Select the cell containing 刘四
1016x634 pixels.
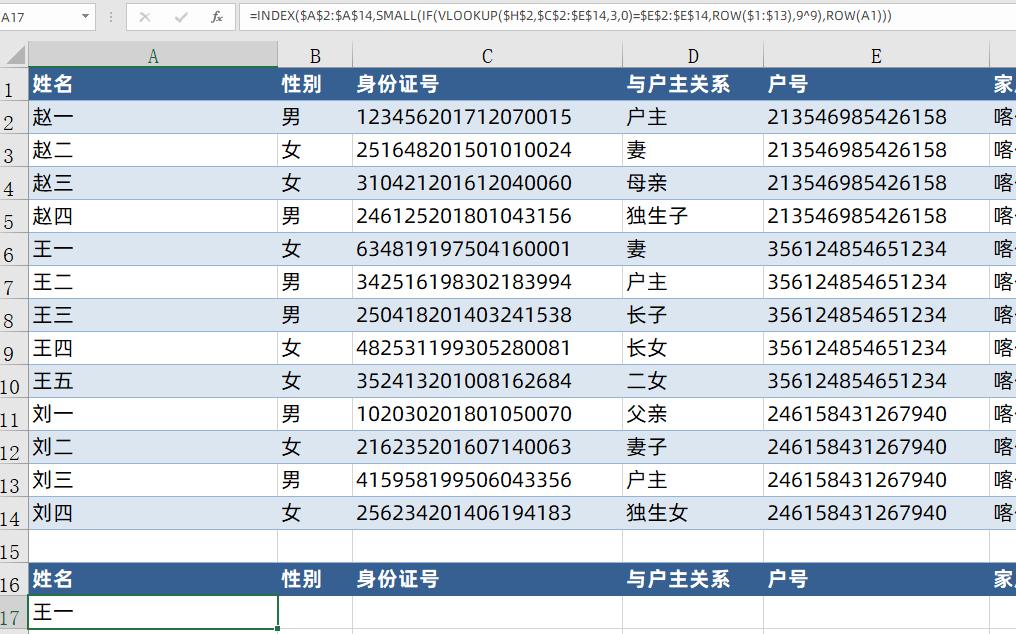pos(152,513)
